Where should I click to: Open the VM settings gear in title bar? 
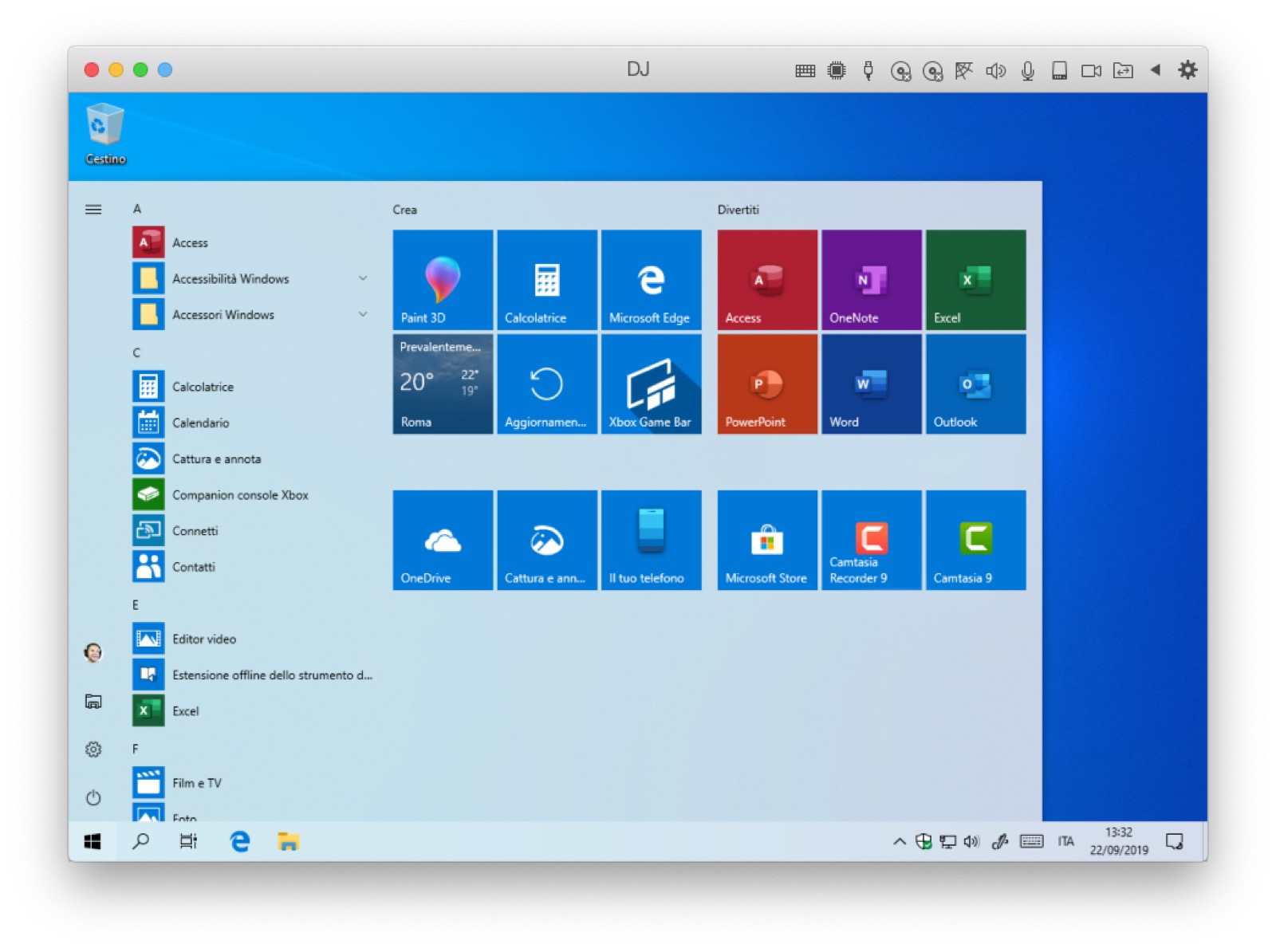1187,70
